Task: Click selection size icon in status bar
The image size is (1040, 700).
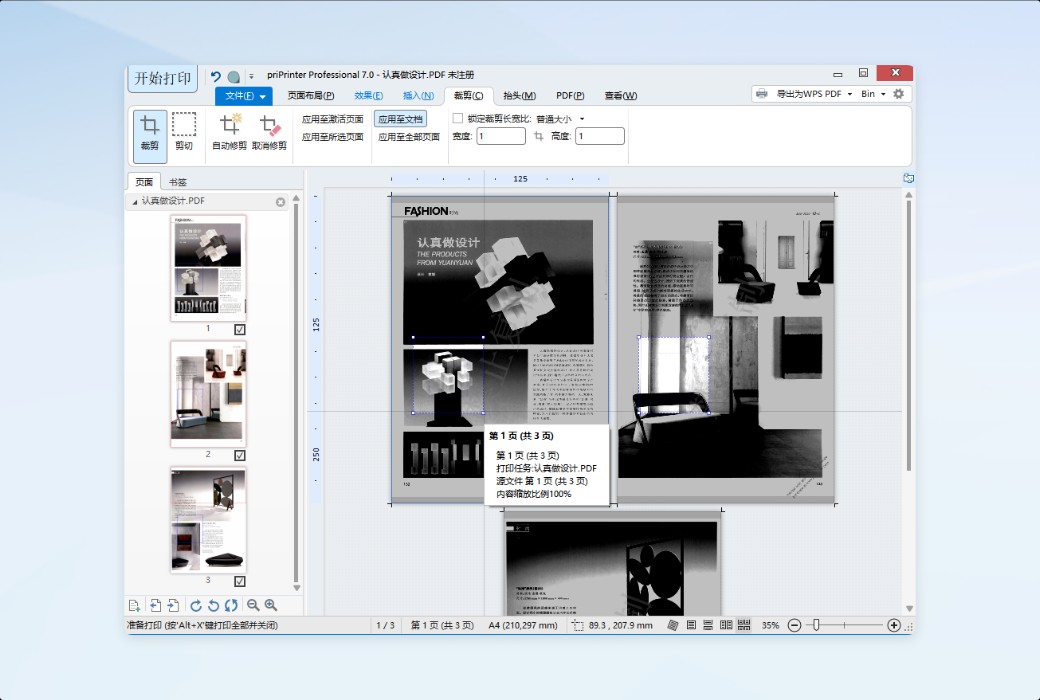Action: coord(578,626)
